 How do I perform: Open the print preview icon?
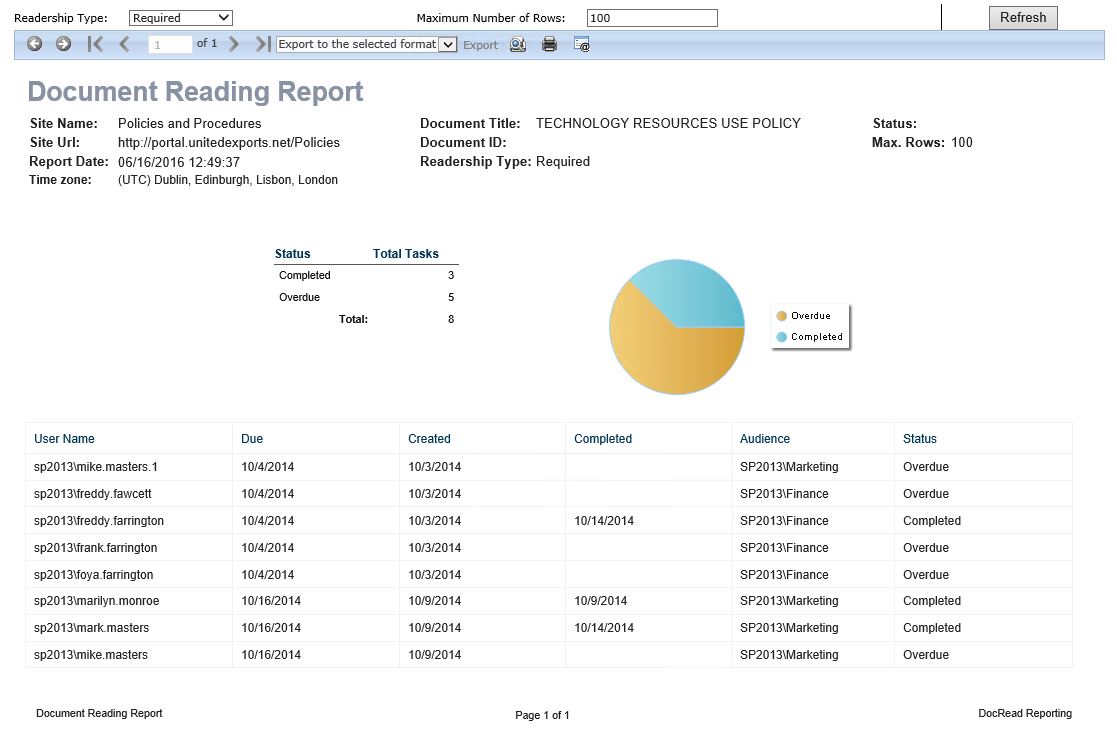coord(518,44)
